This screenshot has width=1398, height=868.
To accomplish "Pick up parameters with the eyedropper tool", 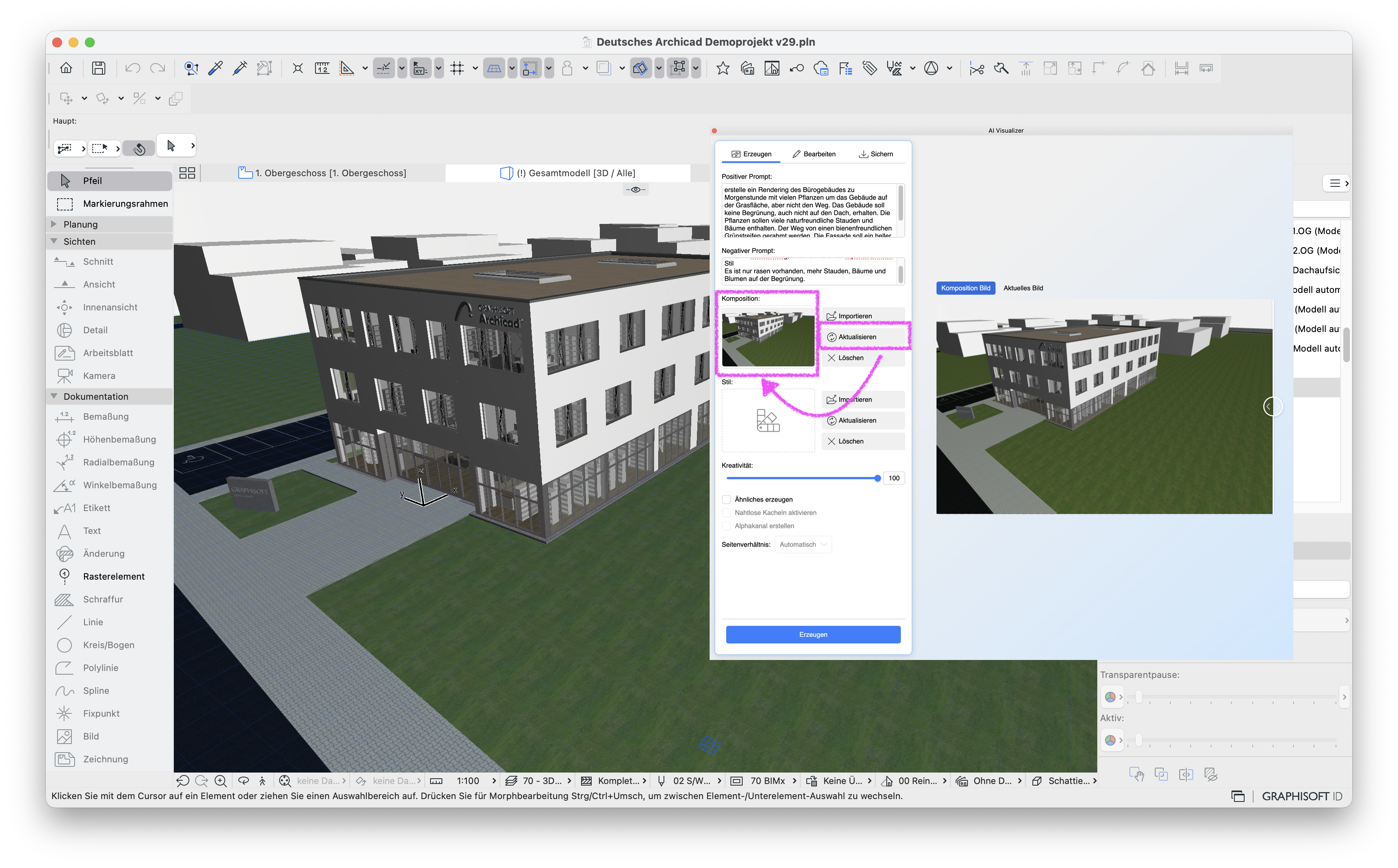I will pos(216,68).
